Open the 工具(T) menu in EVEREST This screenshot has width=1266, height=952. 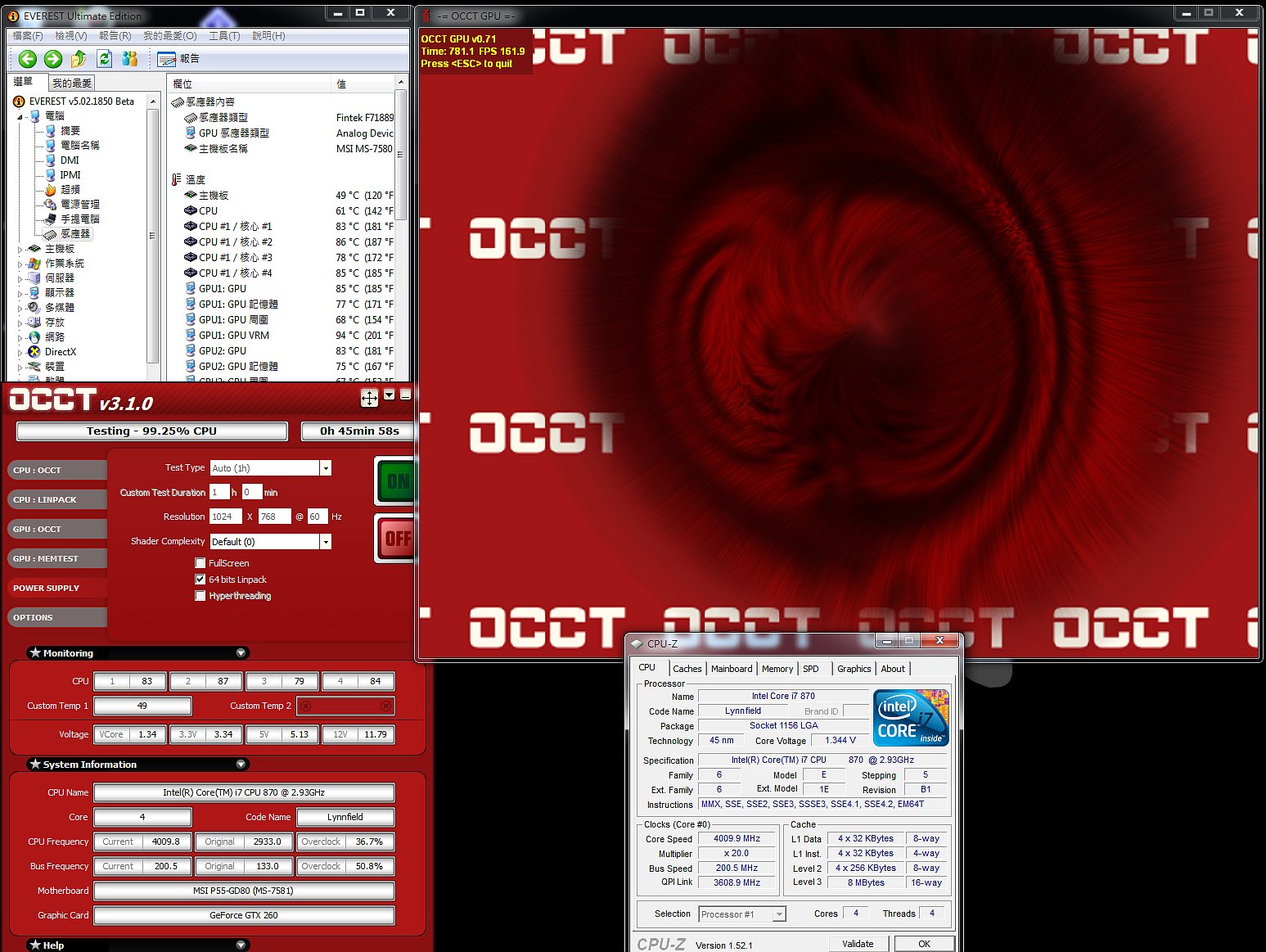coord(224,36)
